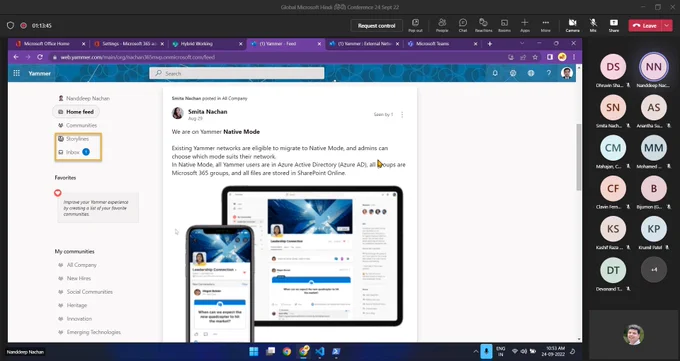Open the More actions menu
The image size is (680, 361).
click(x=546, y=25)
